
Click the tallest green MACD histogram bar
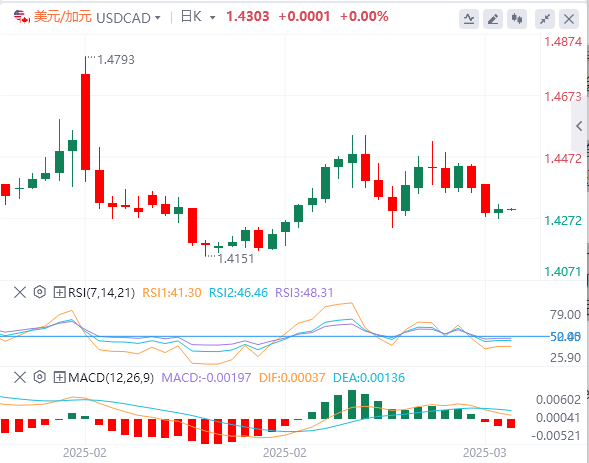352,404
